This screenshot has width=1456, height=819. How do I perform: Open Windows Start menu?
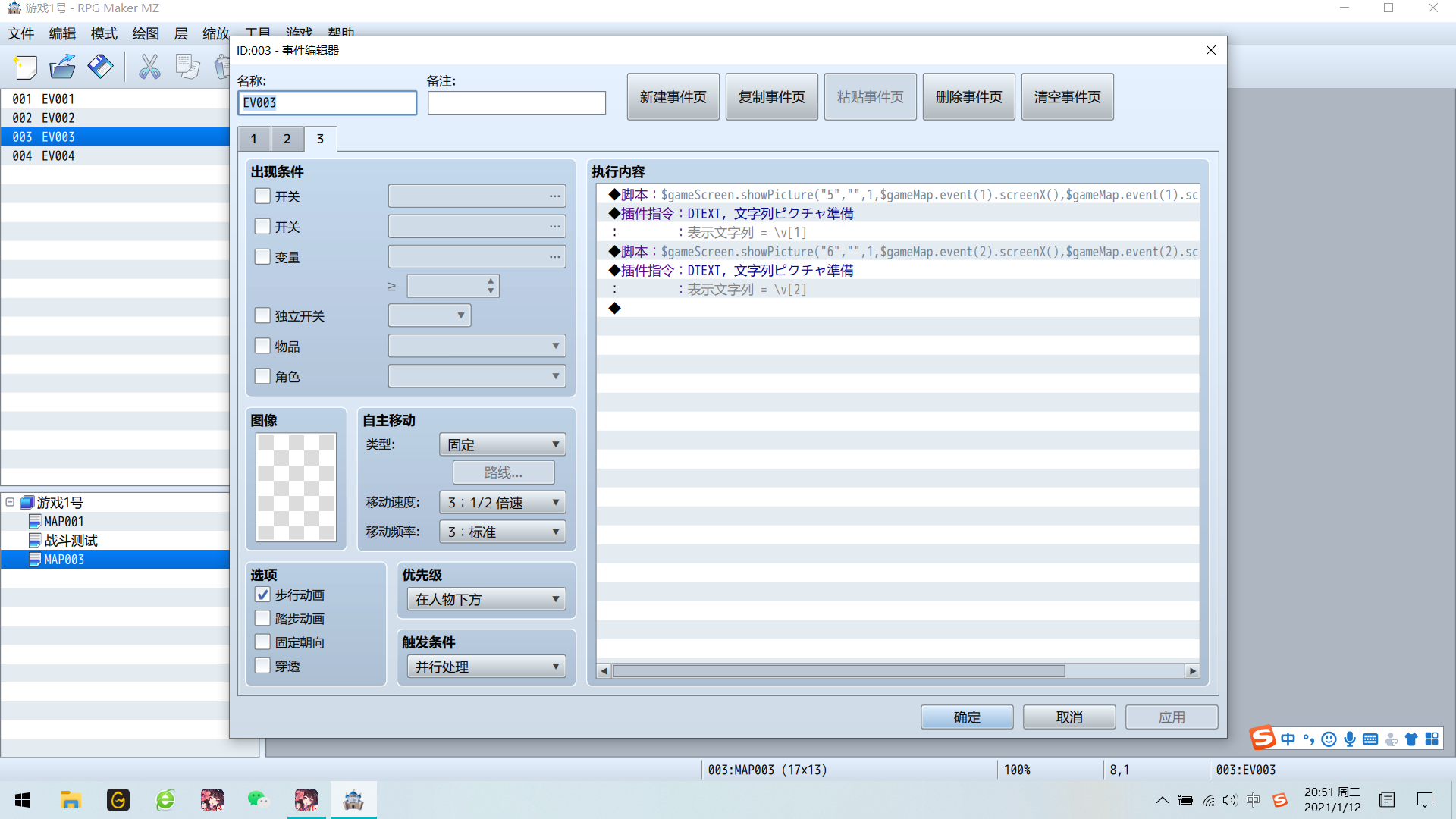point(23,800)
